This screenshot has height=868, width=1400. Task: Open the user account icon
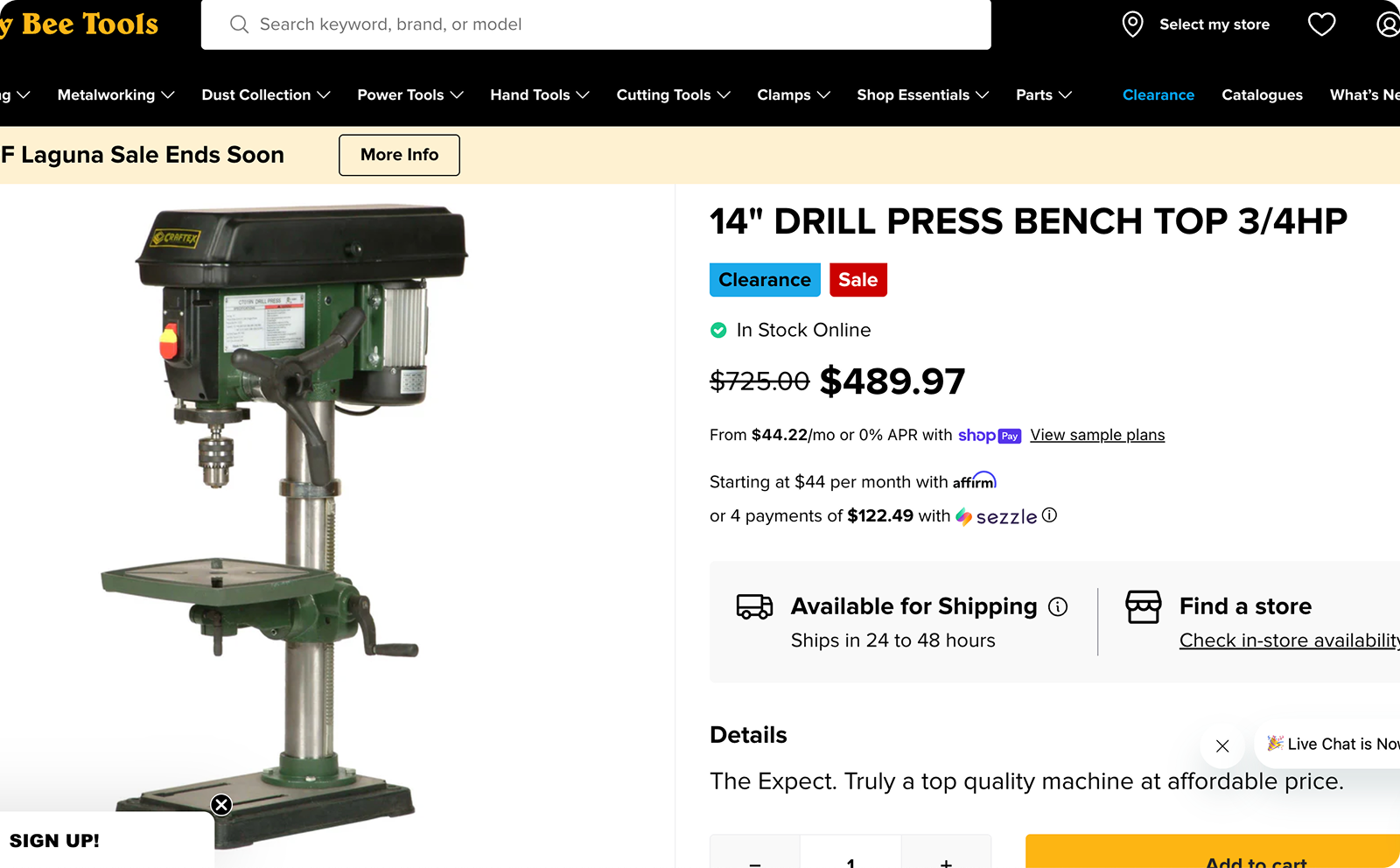[x=1388, y=24]
